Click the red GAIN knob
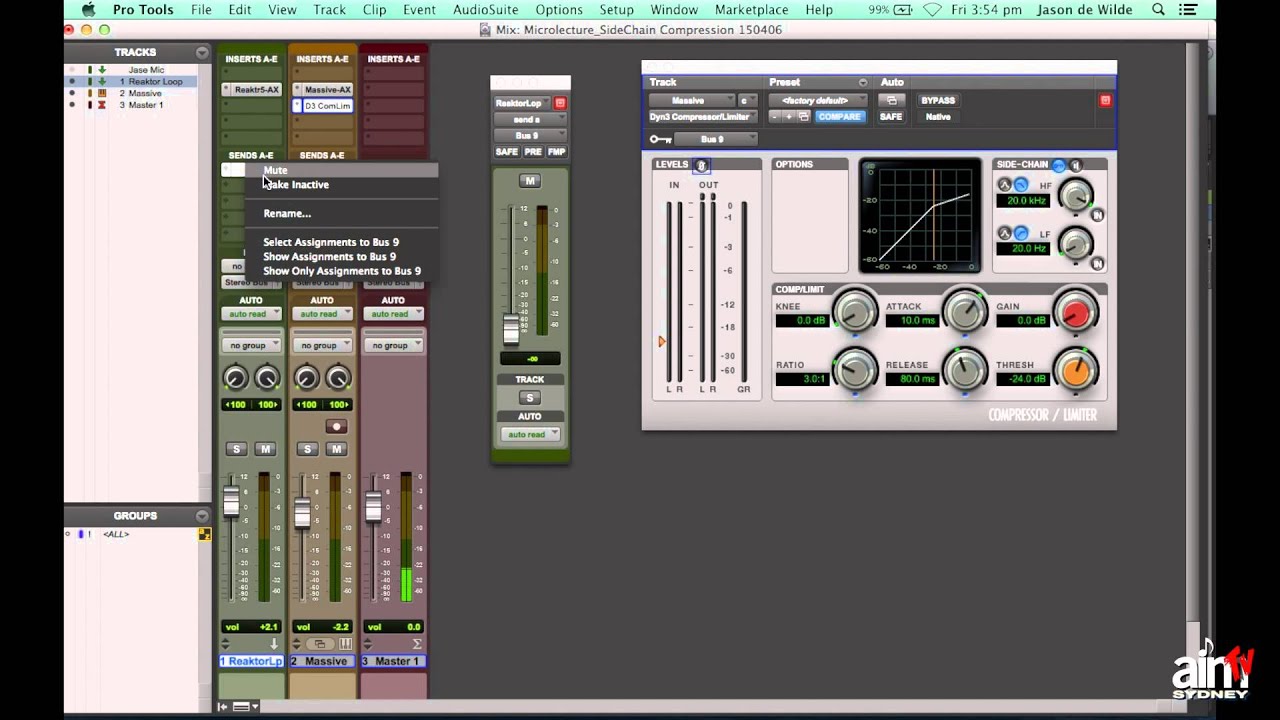This screenshot has height=720, width=1280. tap(1075, 313)
